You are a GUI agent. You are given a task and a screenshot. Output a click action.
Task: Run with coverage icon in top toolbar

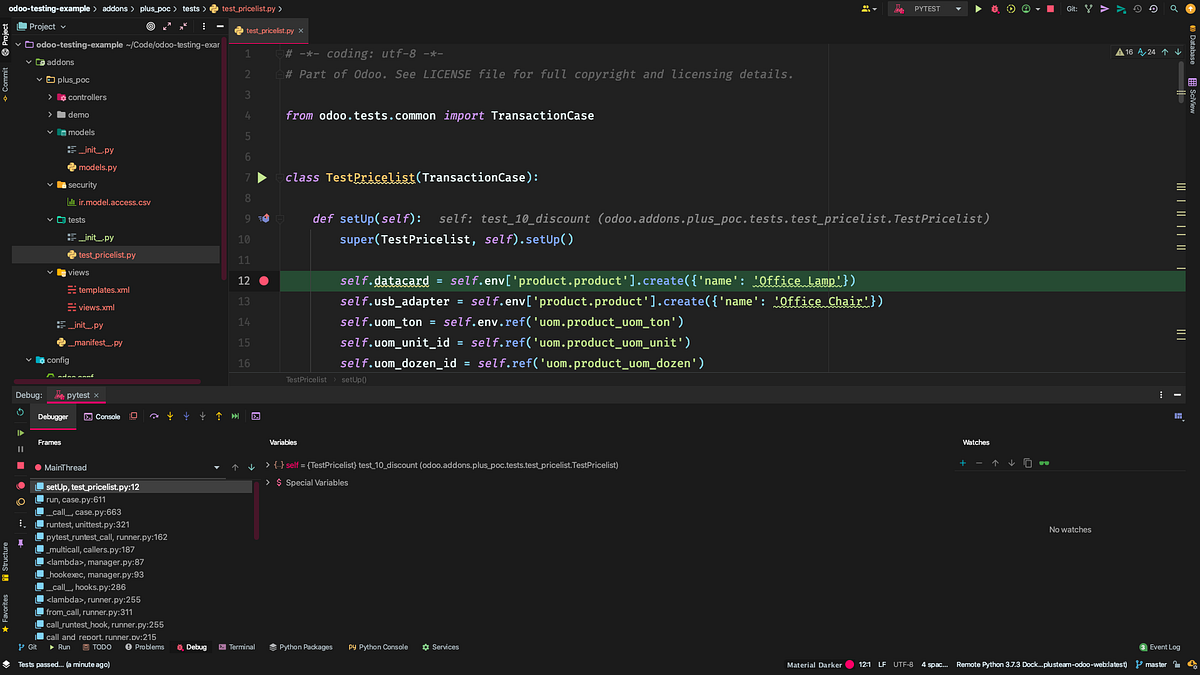pos(1011,9)
